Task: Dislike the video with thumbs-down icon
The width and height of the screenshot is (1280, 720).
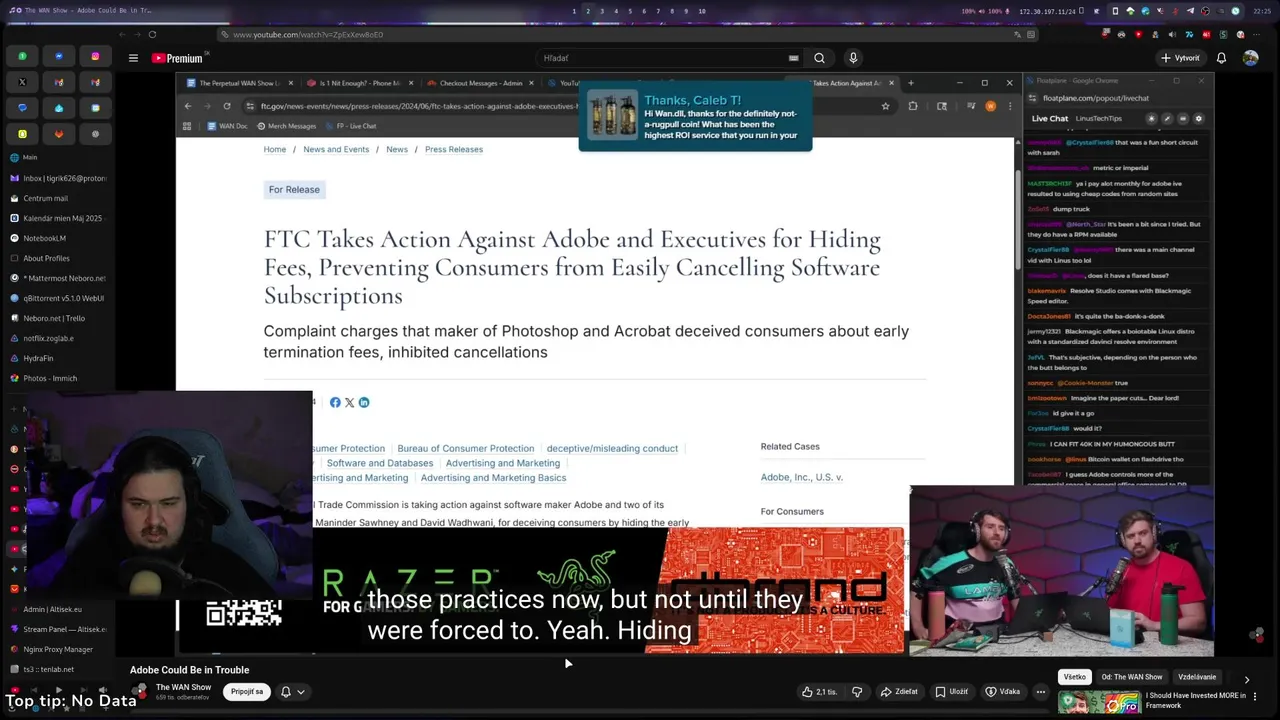Action: point(857,691)
